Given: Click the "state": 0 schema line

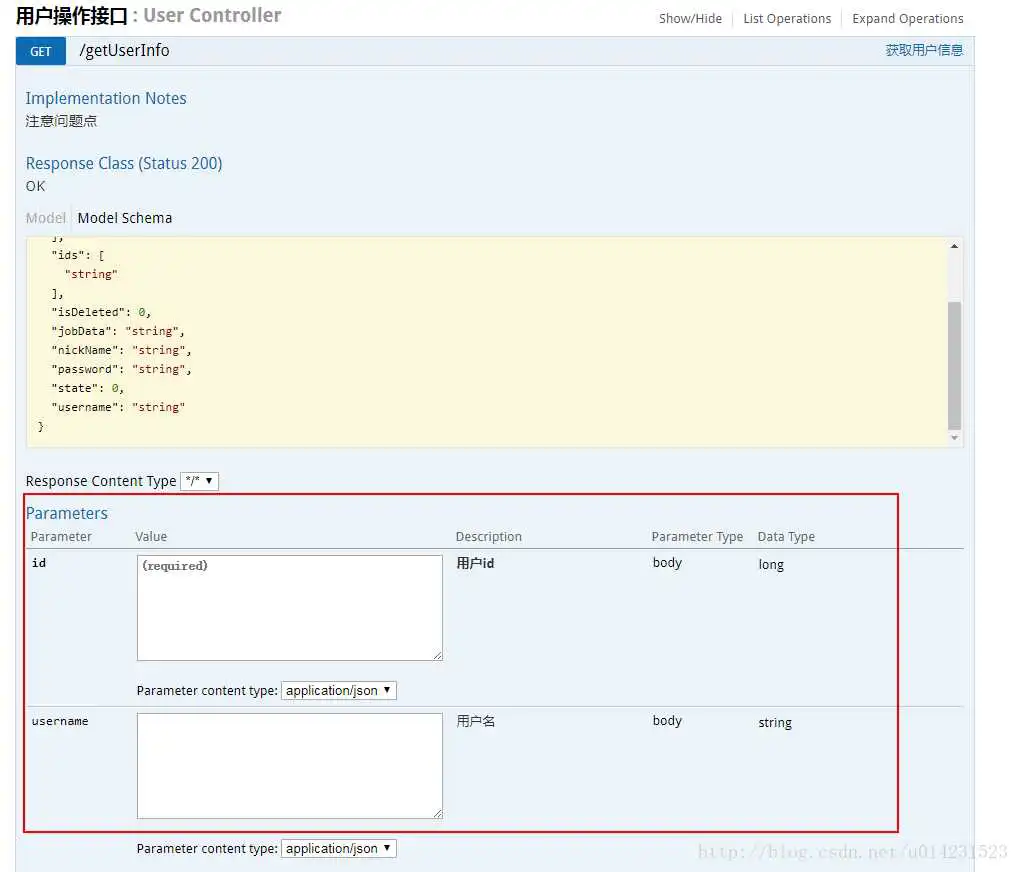Looking at the screenshot, I should (x=88, y=388).
